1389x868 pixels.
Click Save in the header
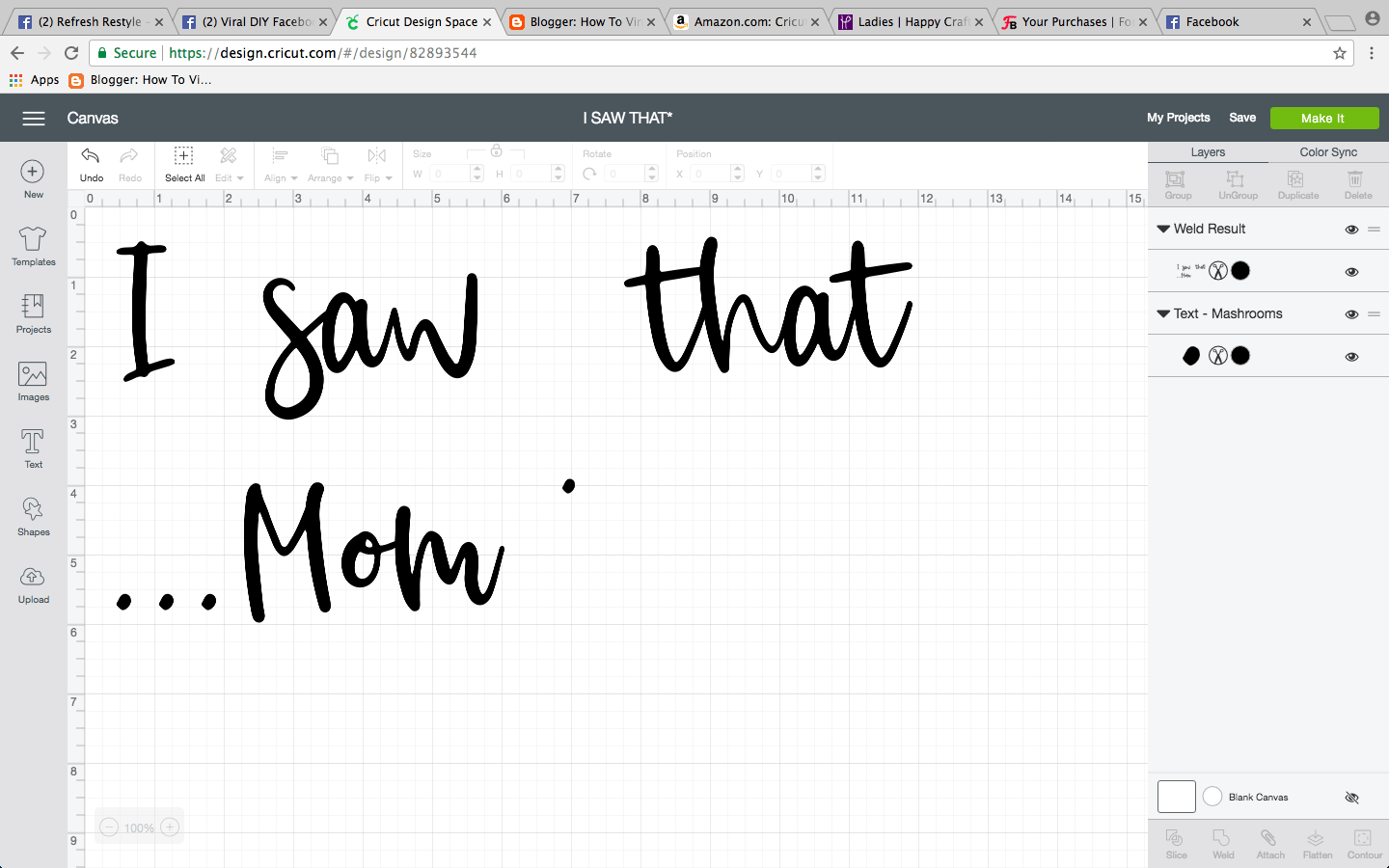click(x=1242, y=118)
